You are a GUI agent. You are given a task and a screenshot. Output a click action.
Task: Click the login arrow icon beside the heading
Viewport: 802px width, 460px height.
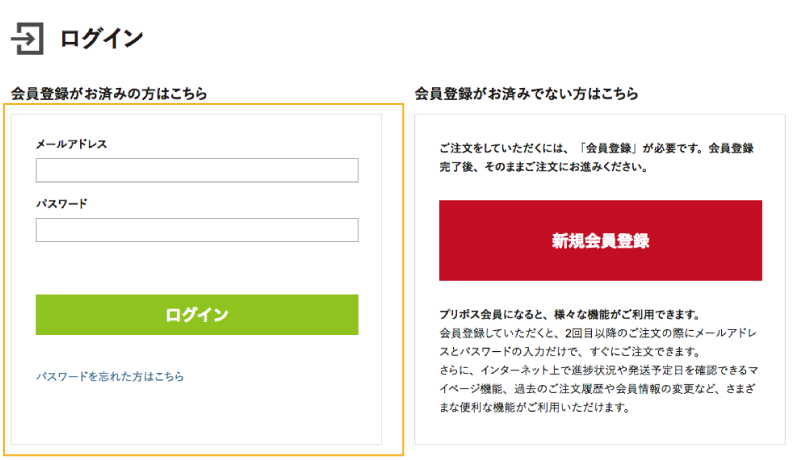pyautogui.click(x=28, y=39)
